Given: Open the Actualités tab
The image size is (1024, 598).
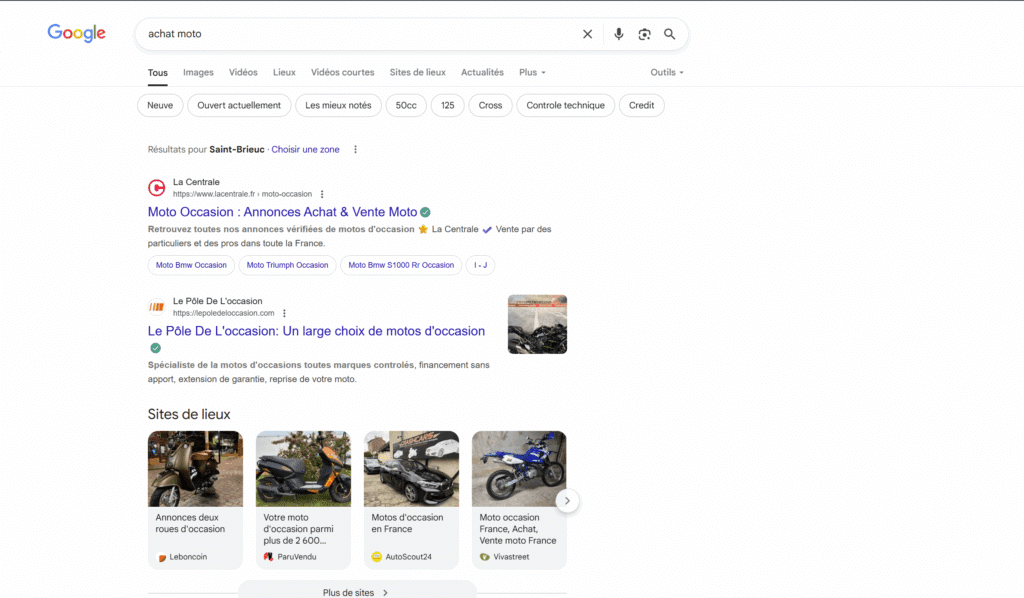Looking at the screenshot, I should (482, 72).
